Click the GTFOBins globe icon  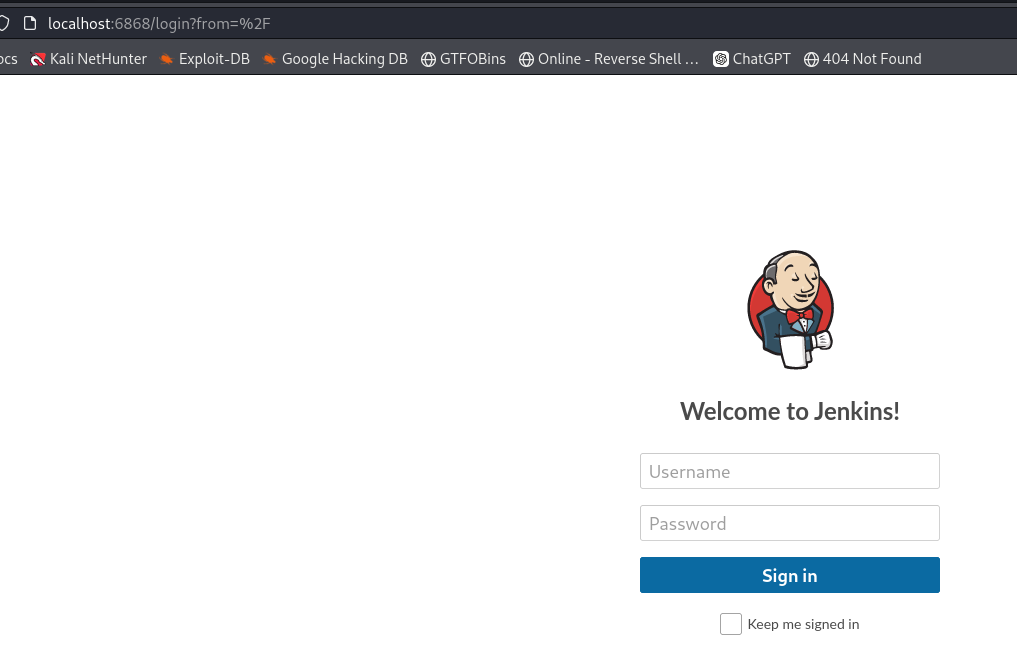(x=428, y=59)
